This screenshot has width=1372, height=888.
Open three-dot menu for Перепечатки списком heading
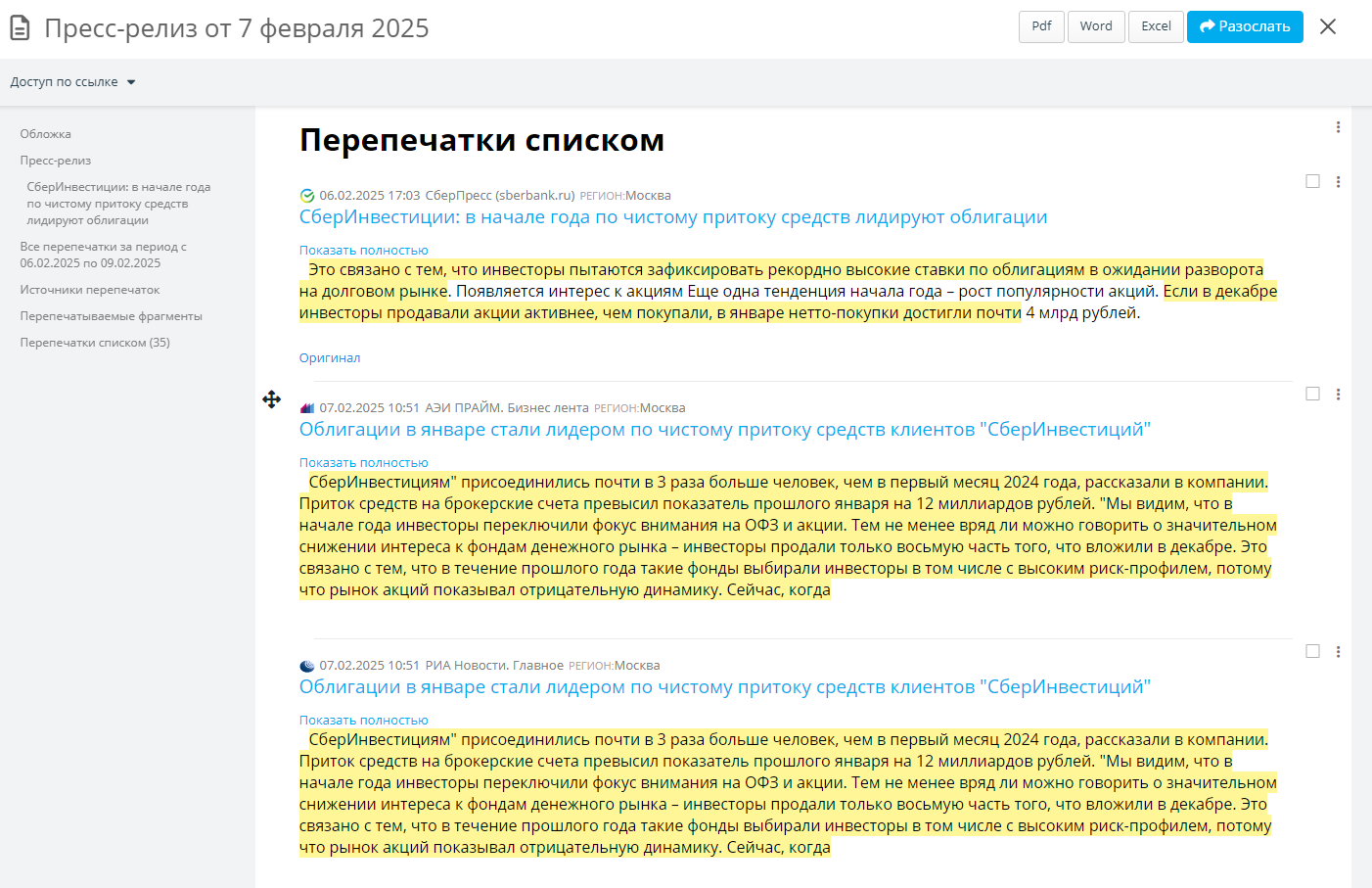[1338, 127]
